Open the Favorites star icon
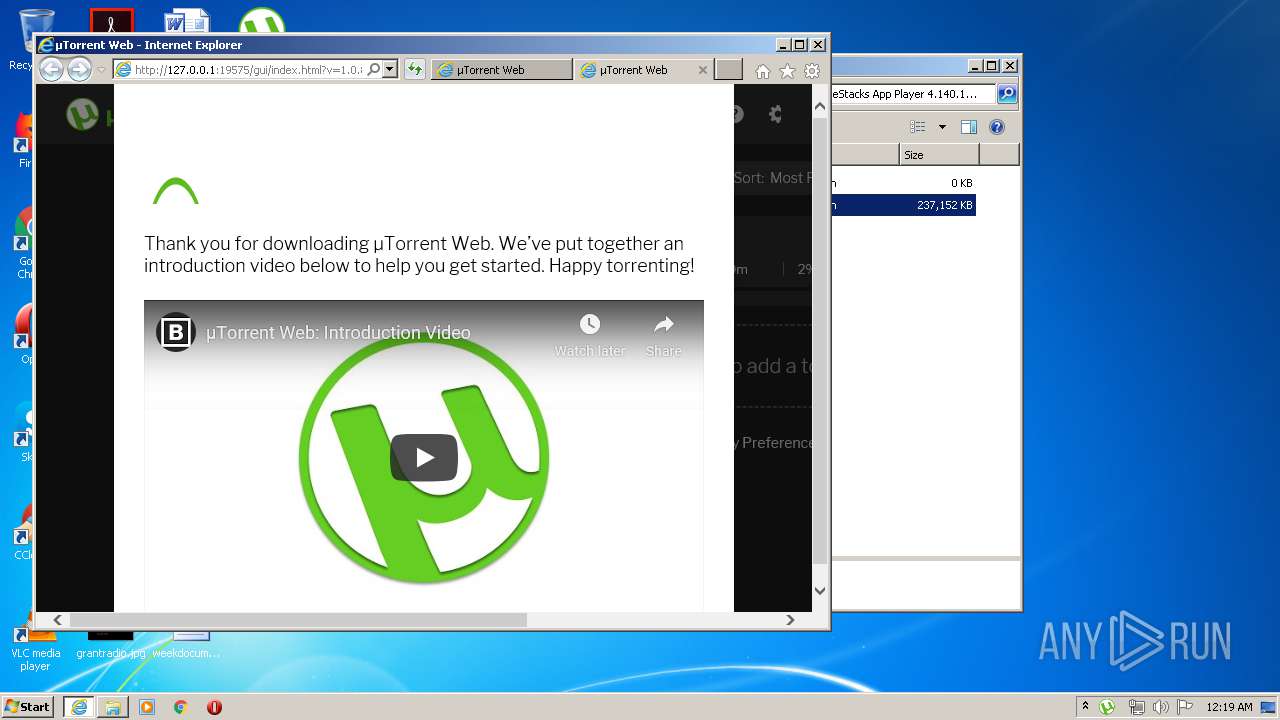The image size is (1280, 720). coord(787,71)
